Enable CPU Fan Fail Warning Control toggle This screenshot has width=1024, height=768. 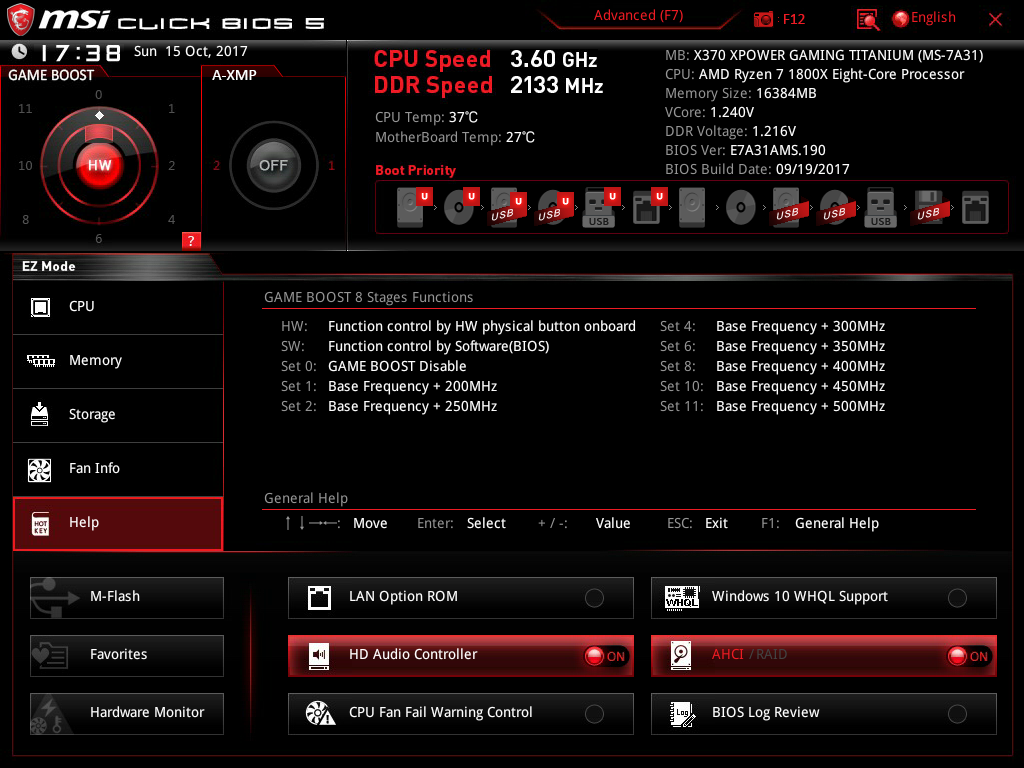pos(594,714)
